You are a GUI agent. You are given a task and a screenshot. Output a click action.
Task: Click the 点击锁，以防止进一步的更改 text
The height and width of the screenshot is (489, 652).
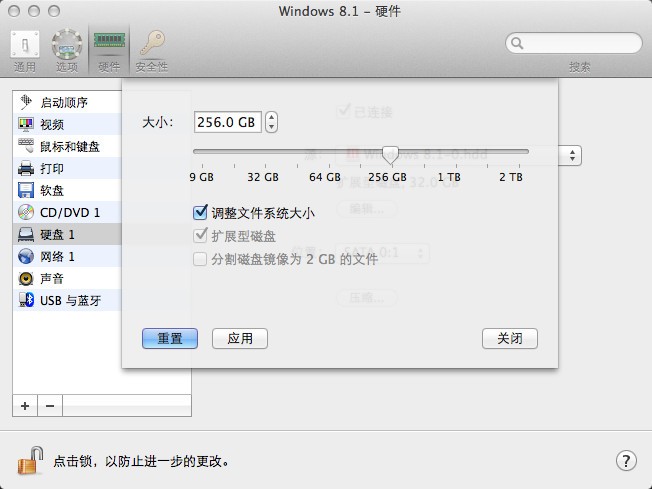[x=141, y=461]
